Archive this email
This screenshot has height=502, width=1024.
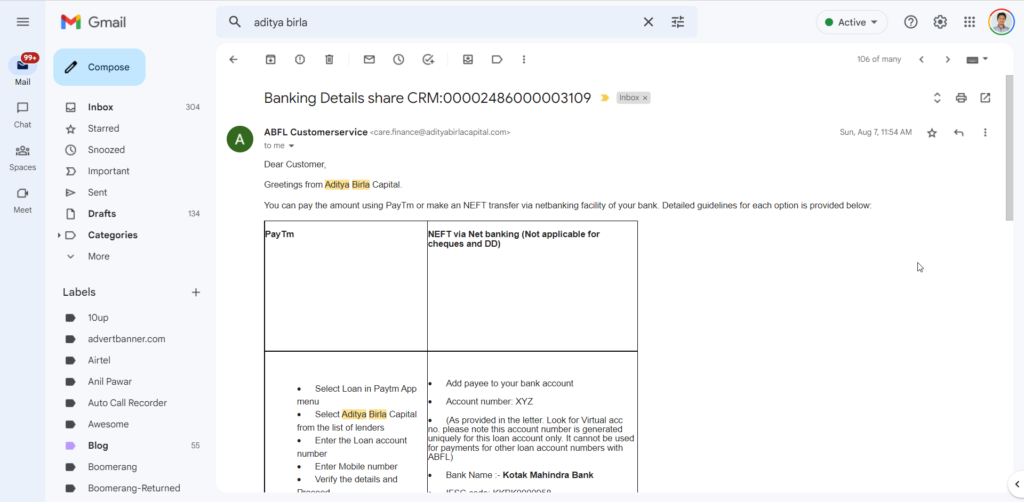[270, 59]
